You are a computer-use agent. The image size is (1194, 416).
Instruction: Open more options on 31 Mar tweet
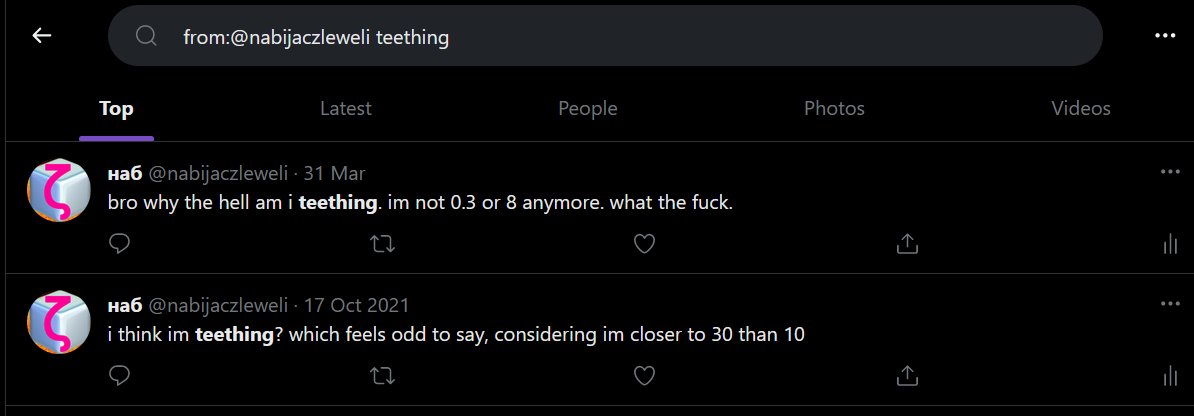point(1170,172)
